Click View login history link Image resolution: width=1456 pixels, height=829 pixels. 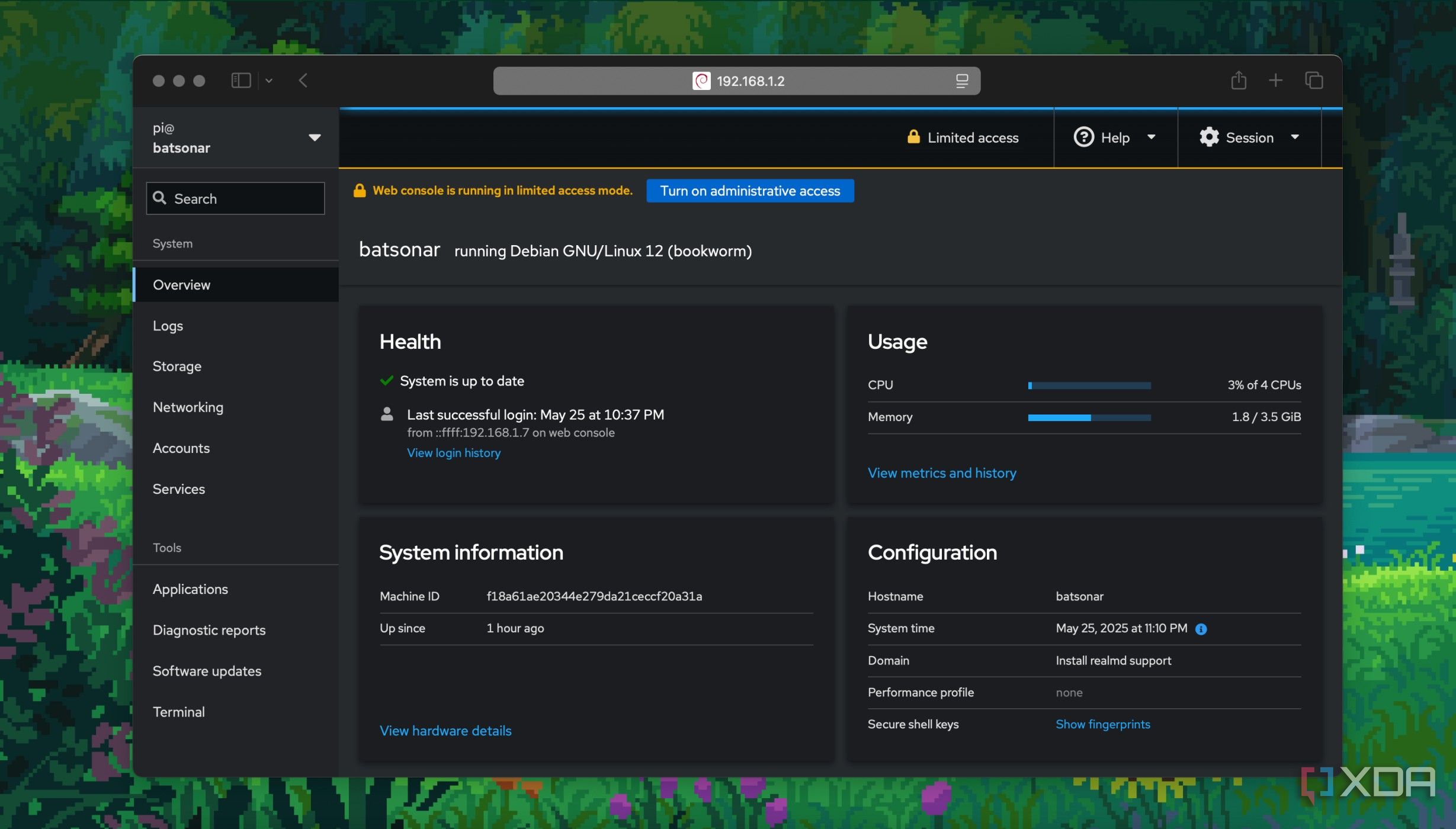pos(454,453)
